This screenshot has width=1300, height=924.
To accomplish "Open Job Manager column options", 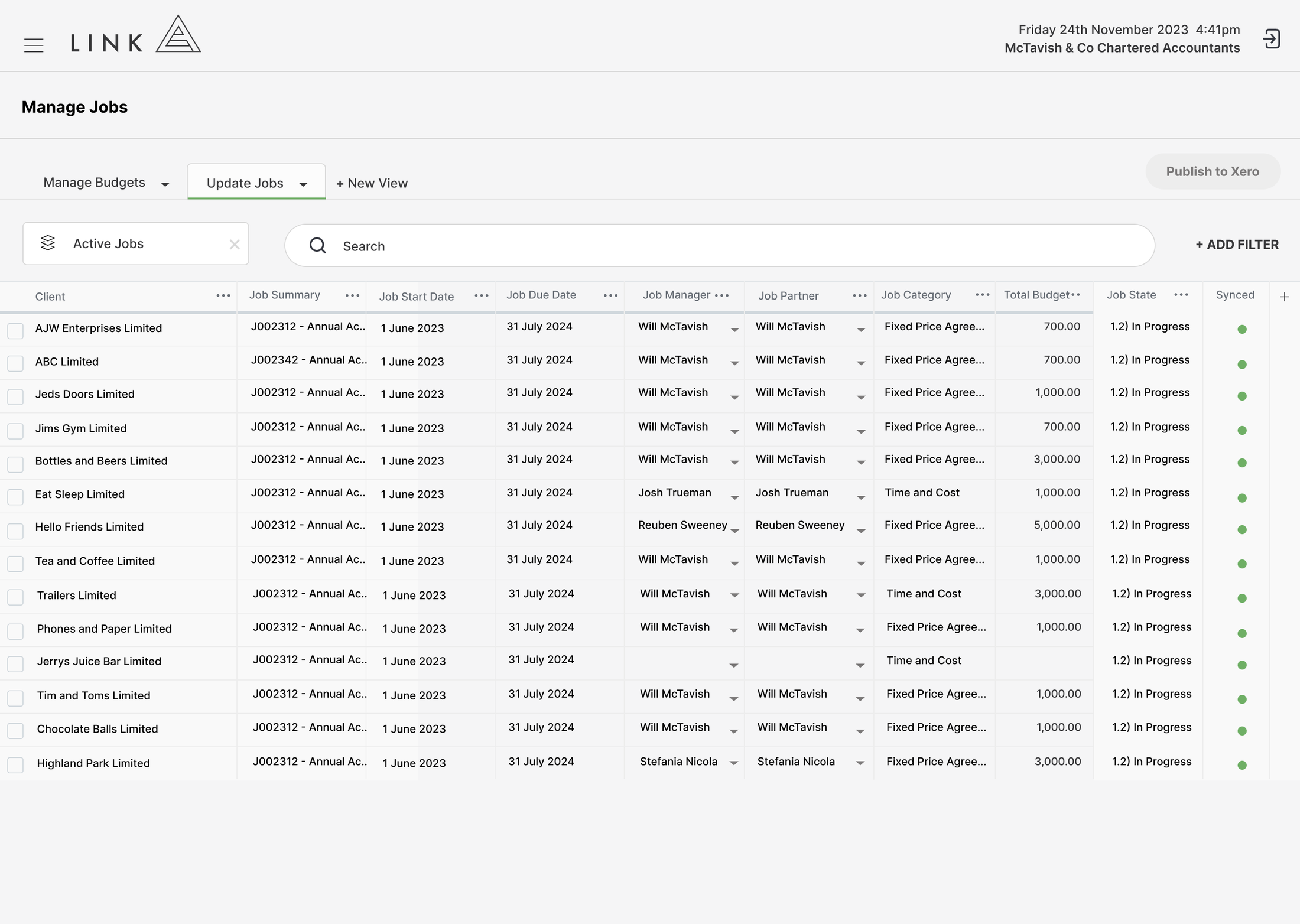I will 722,295.
